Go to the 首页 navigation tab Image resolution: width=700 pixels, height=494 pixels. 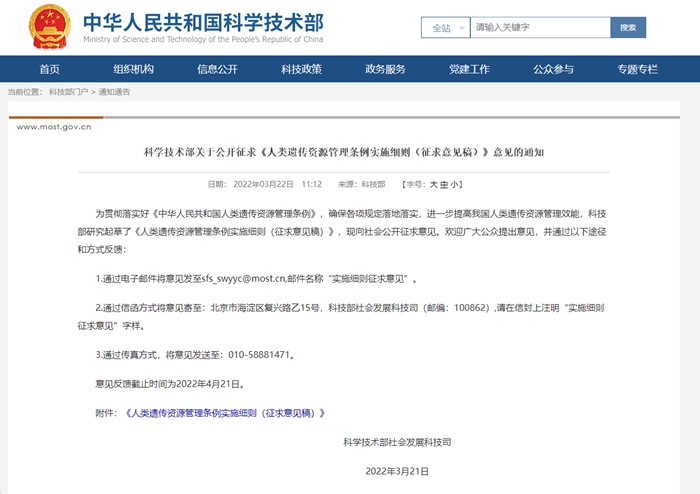coord(49,69)
